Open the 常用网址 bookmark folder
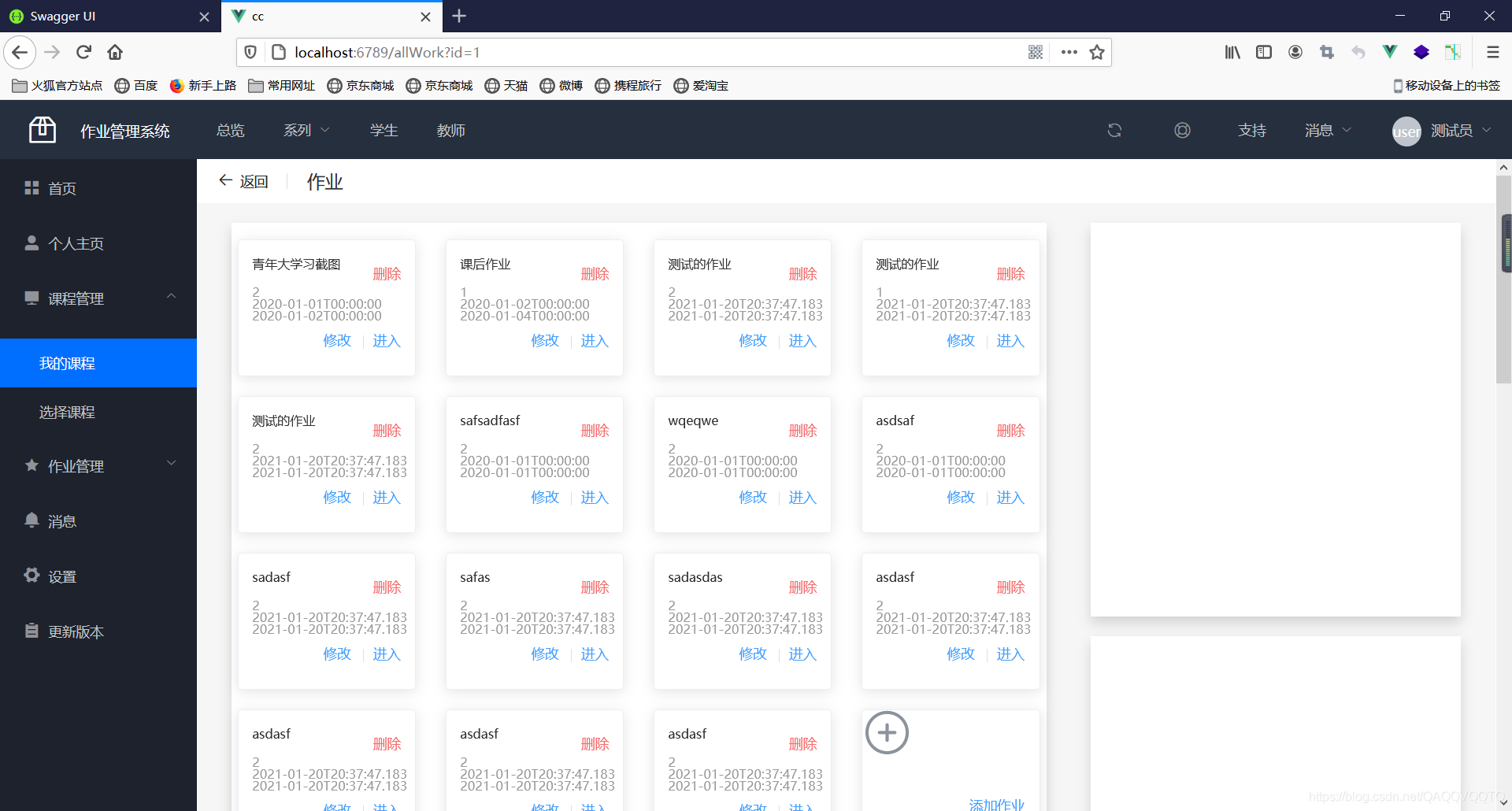This screenshot has height=811, width=1512. (x=282, y=86)
